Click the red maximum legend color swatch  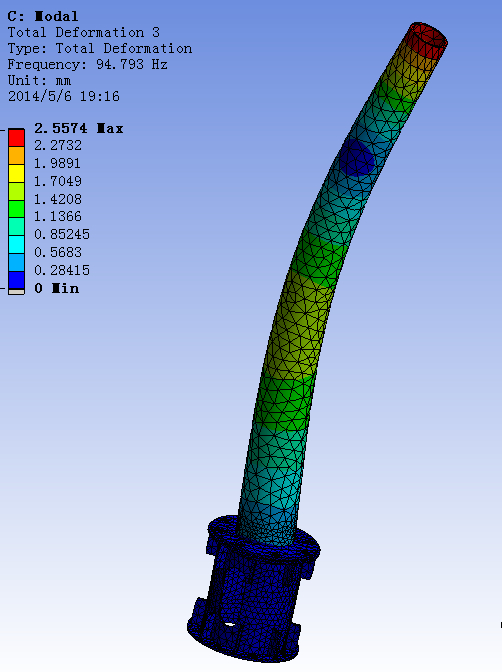coord(16,138)
